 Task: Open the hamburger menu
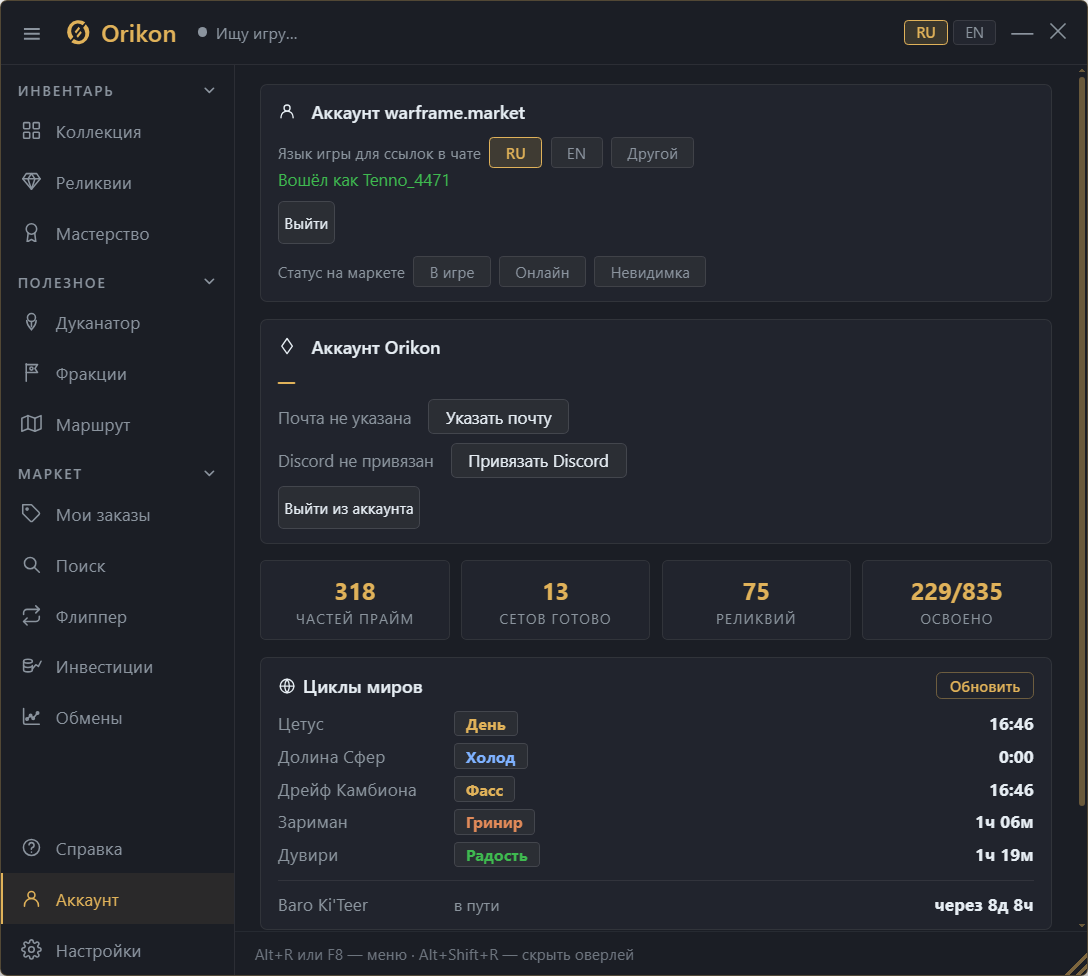(x=32, y=33)
